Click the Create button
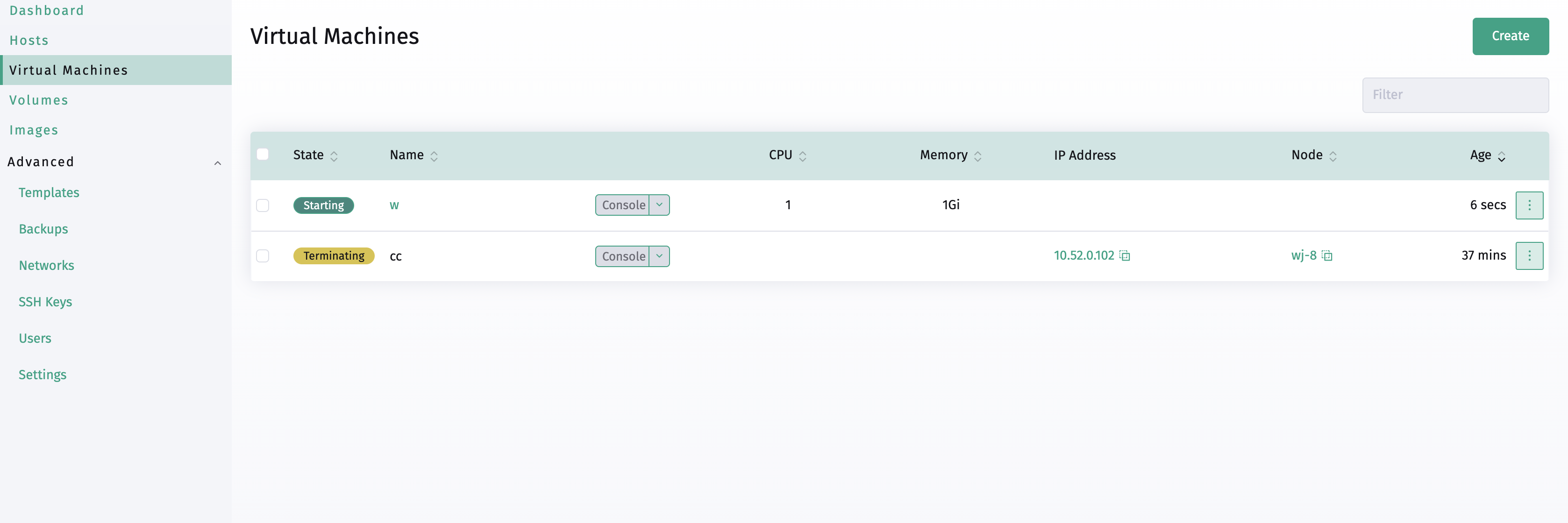Image resolution: width=1568 pixels, height=523 pixels. 1511,36
